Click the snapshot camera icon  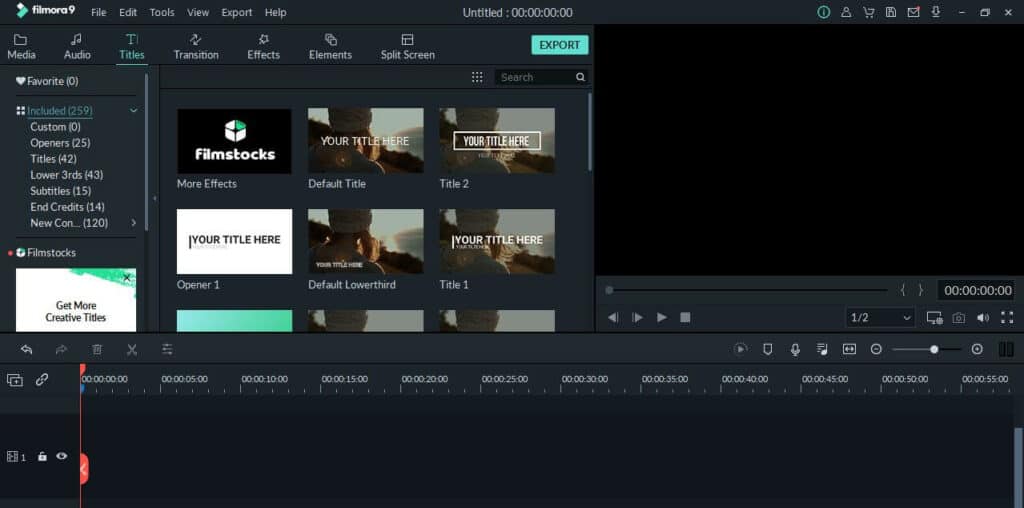tap(959, 317)
